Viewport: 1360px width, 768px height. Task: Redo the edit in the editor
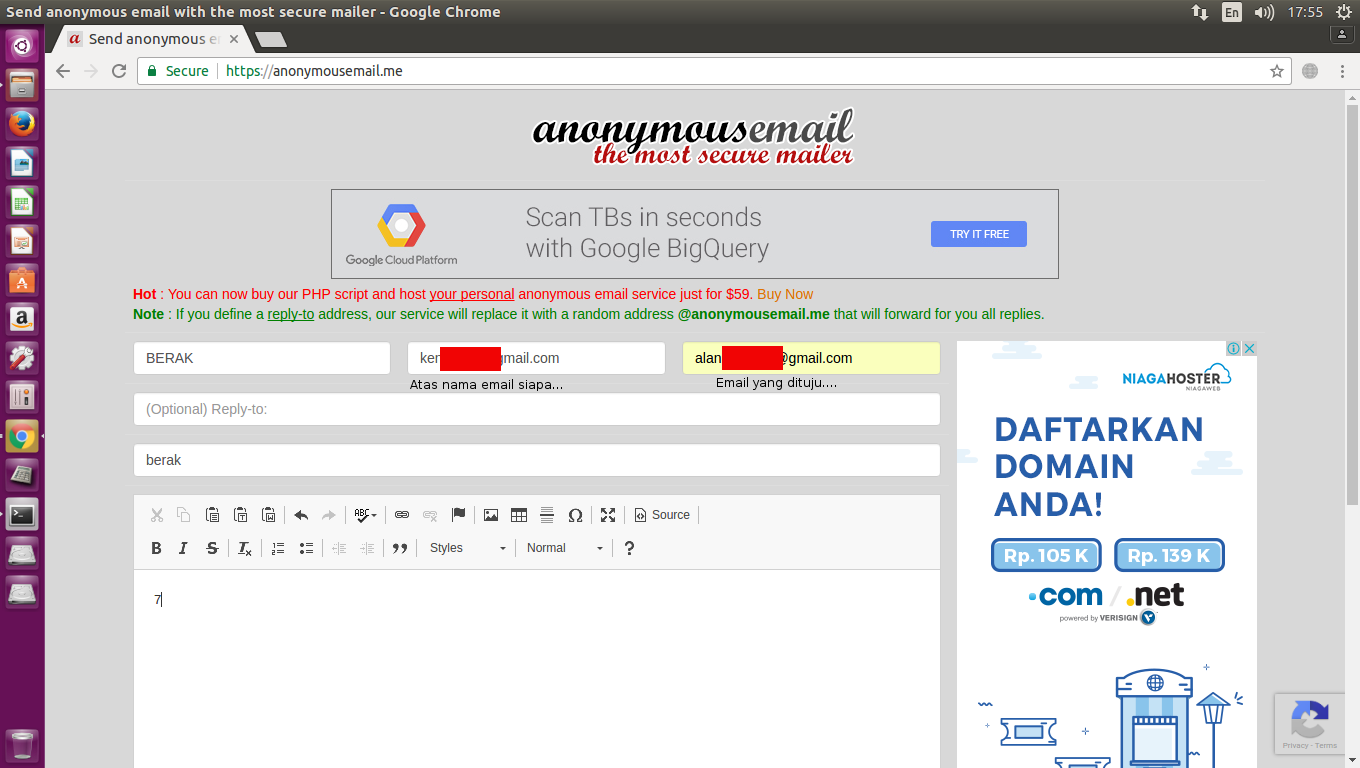(329, 515)
